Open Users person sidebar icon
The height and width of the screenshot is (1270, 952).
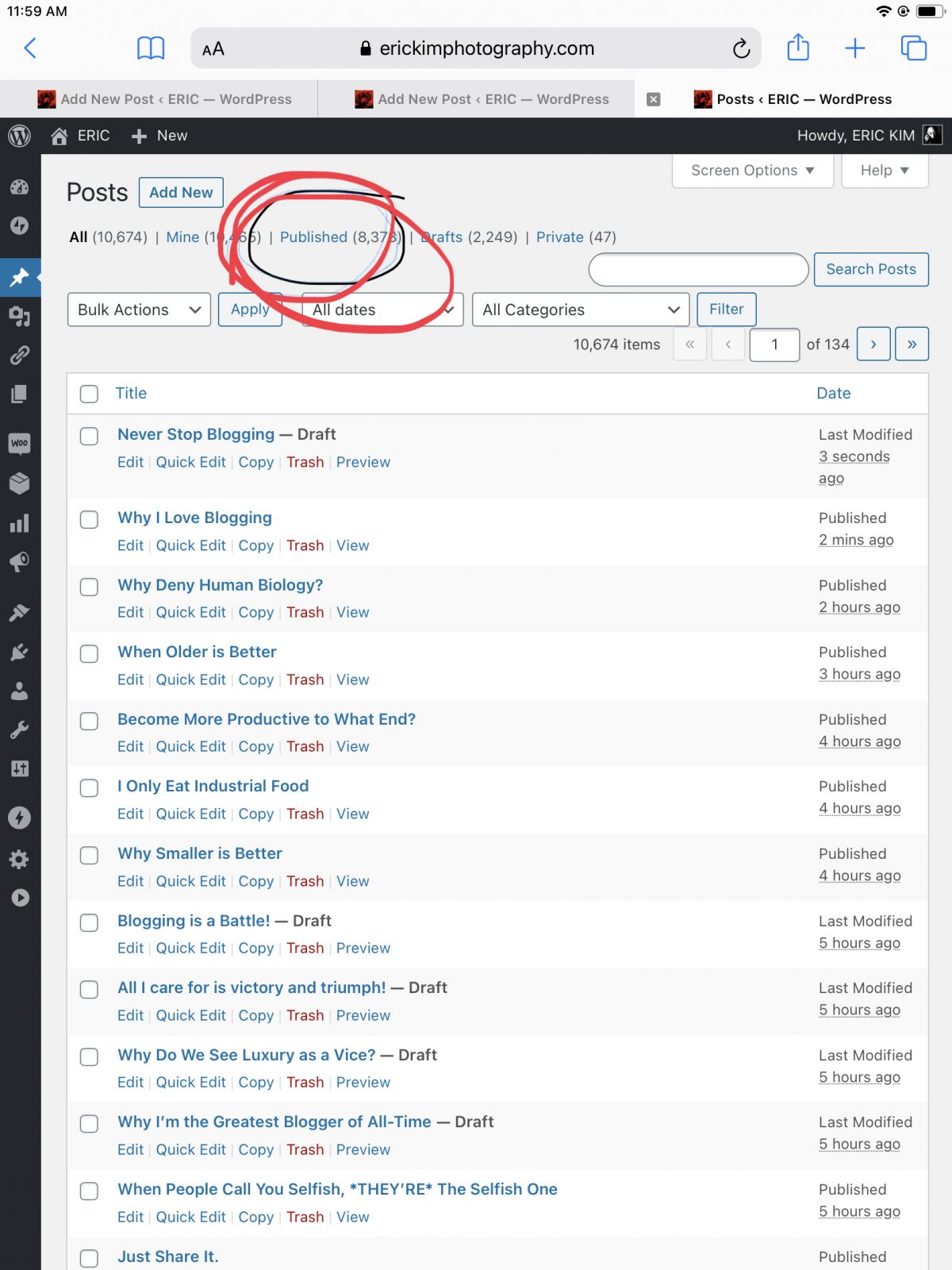coord(20,691)
